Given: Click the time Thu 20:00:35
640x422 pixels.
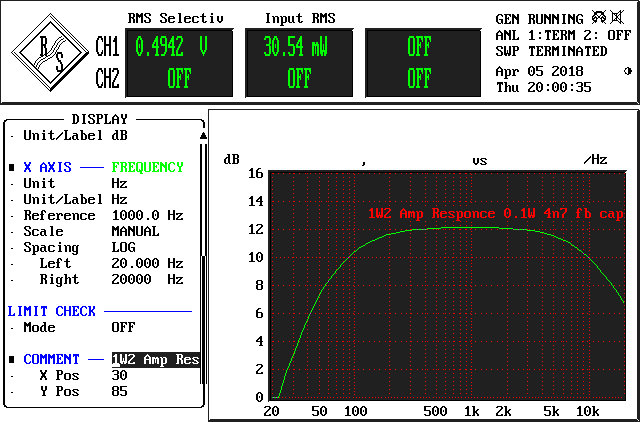Looking at the screenshot, I should (x=543, y=87).
